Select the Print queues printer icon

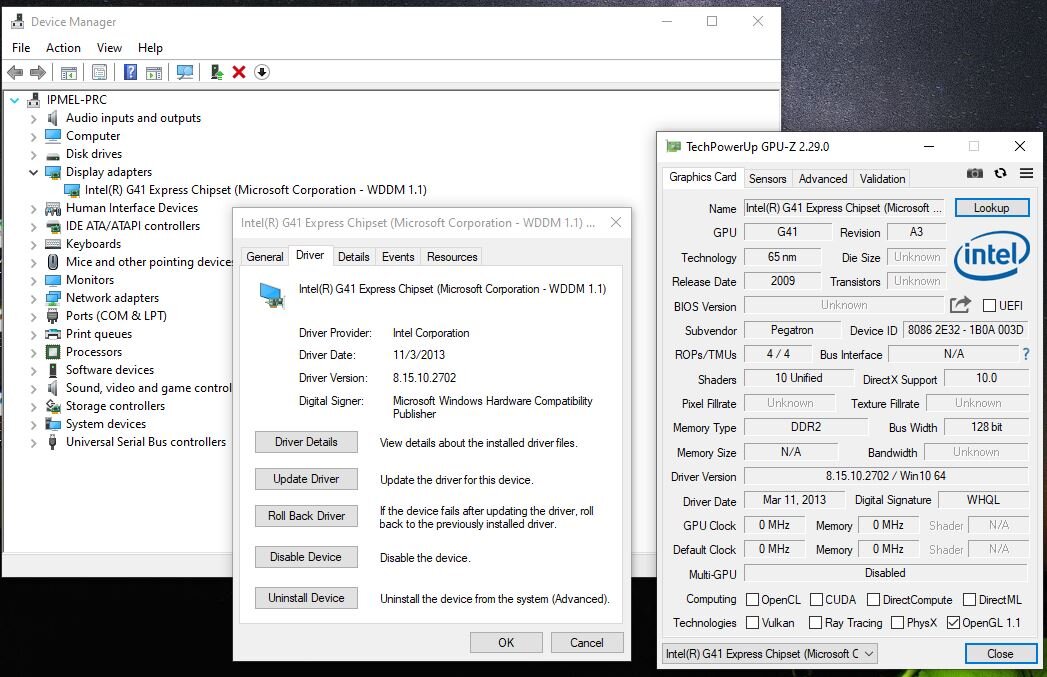(x=53, y=334)
